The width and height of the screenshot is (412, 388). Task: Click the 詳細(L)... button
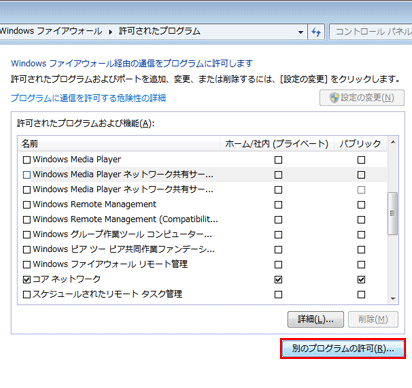[315, 319]
